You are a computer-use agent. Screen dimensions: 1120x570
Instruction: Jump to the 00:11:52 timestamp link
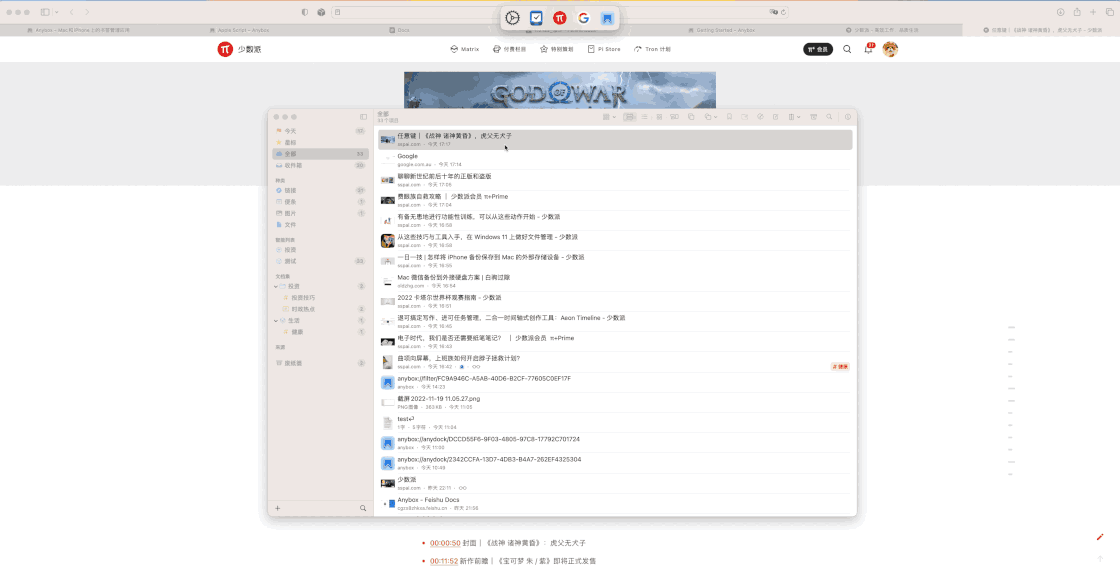click(x=444, y=561)
